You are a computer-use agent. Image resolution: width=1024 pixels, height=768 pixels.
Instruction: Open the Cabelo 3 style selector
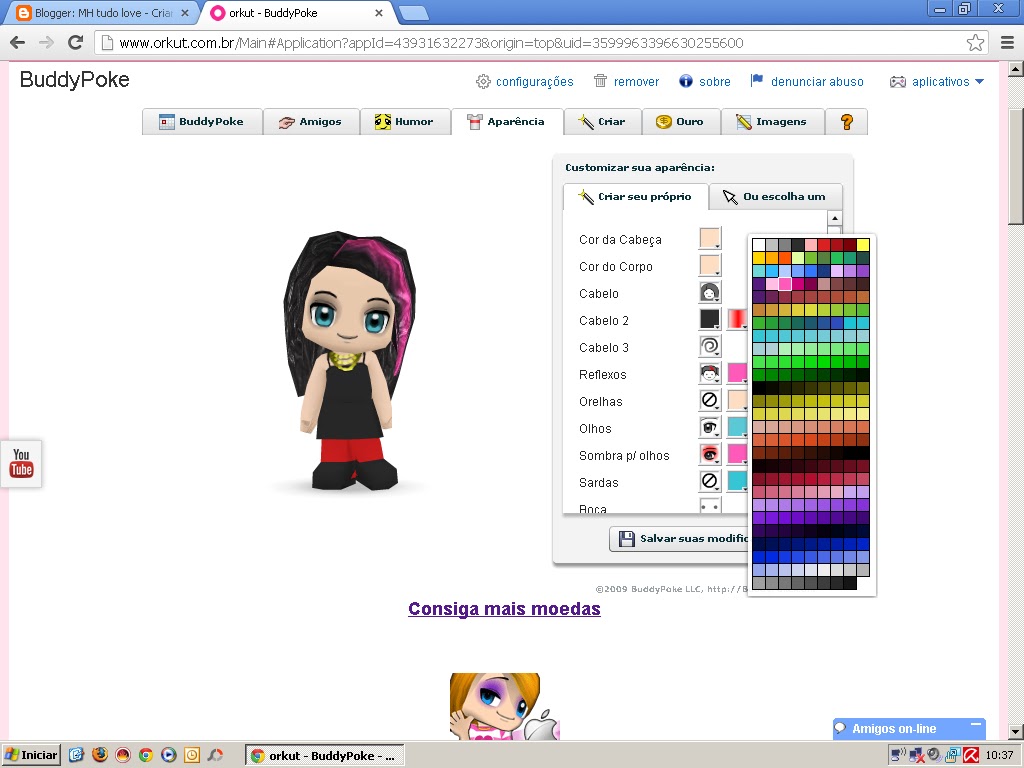pyautogui.click(x=710, y=345)
